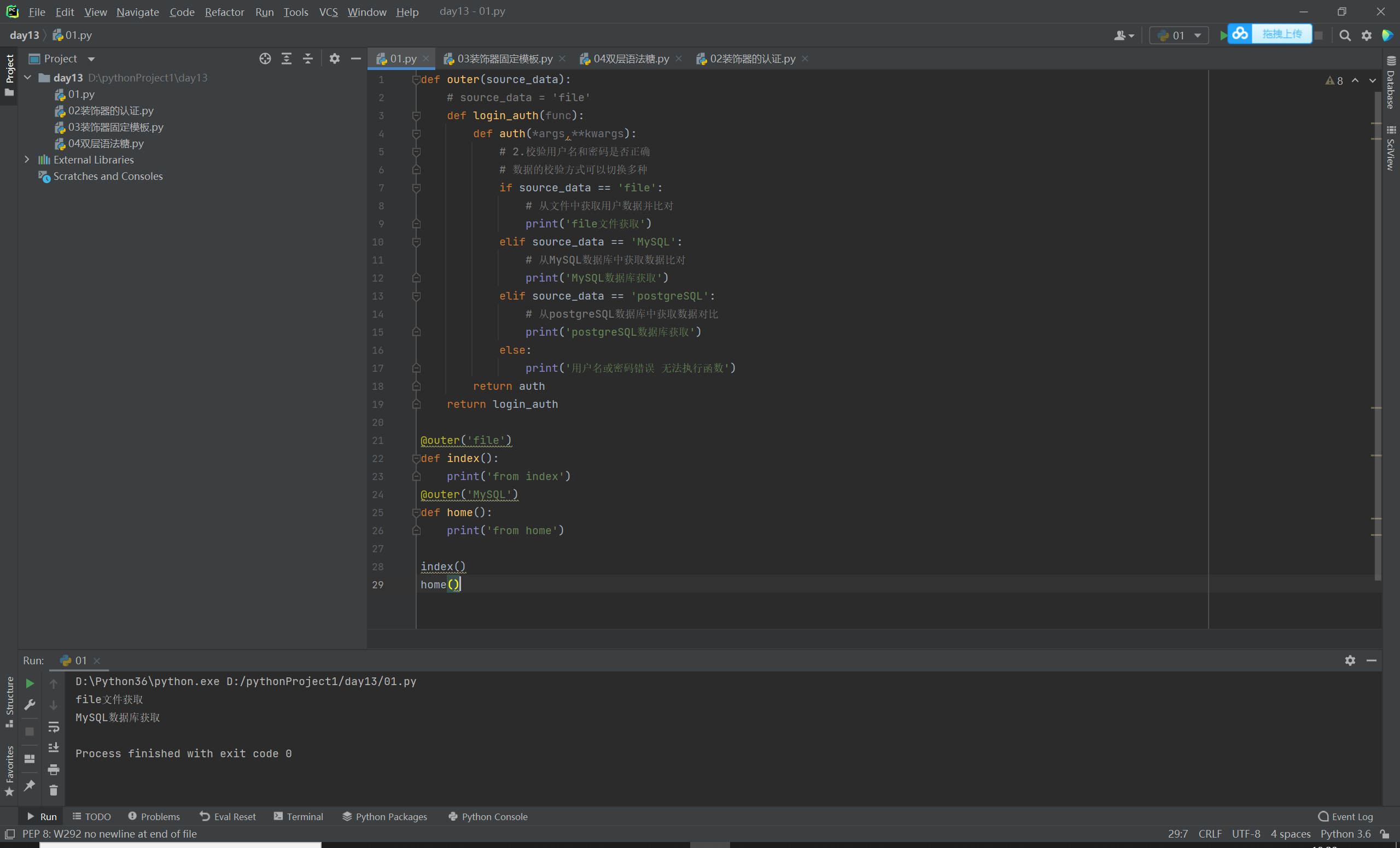The image size is (1400, 848).
Task: Toggle soft-wrap in the Run console
Action: (54, 727)
